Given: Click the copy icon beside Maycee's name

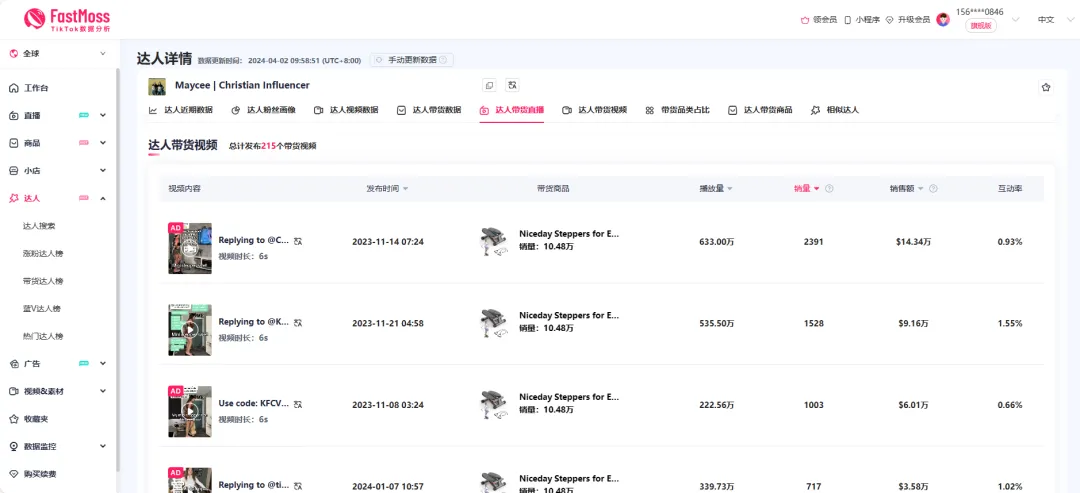Looking at the screenshot, I should click(489, 86).
